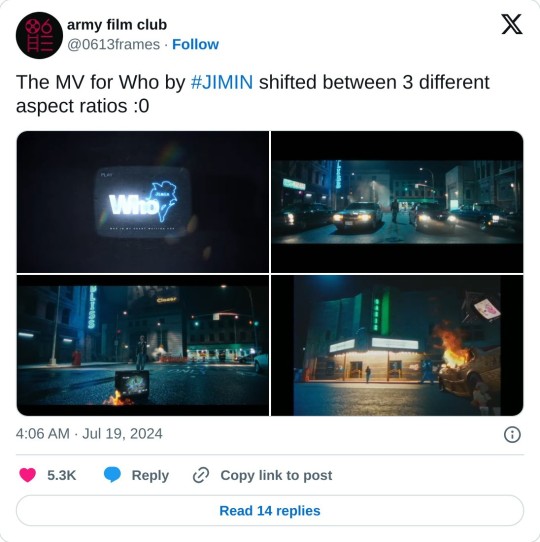Open the army film club avatar
The height and width of the screenshot is (542, 540).
point(39,35)
